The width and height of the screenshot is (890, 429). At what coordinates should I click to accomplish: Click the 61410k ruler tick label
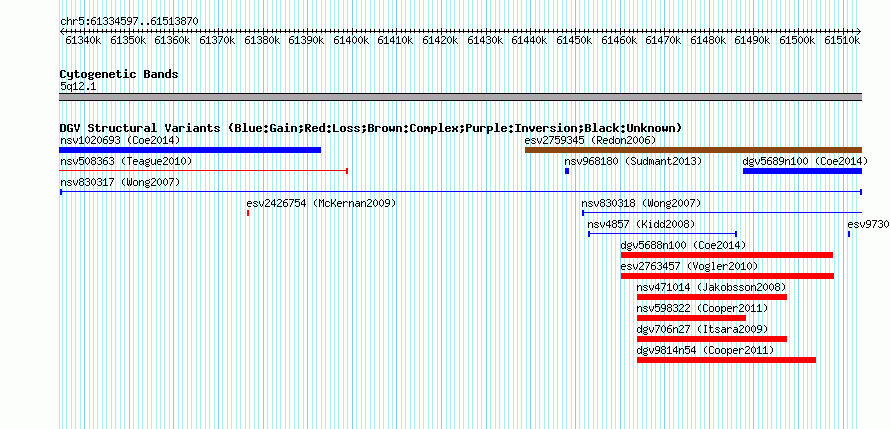(396, 40)
